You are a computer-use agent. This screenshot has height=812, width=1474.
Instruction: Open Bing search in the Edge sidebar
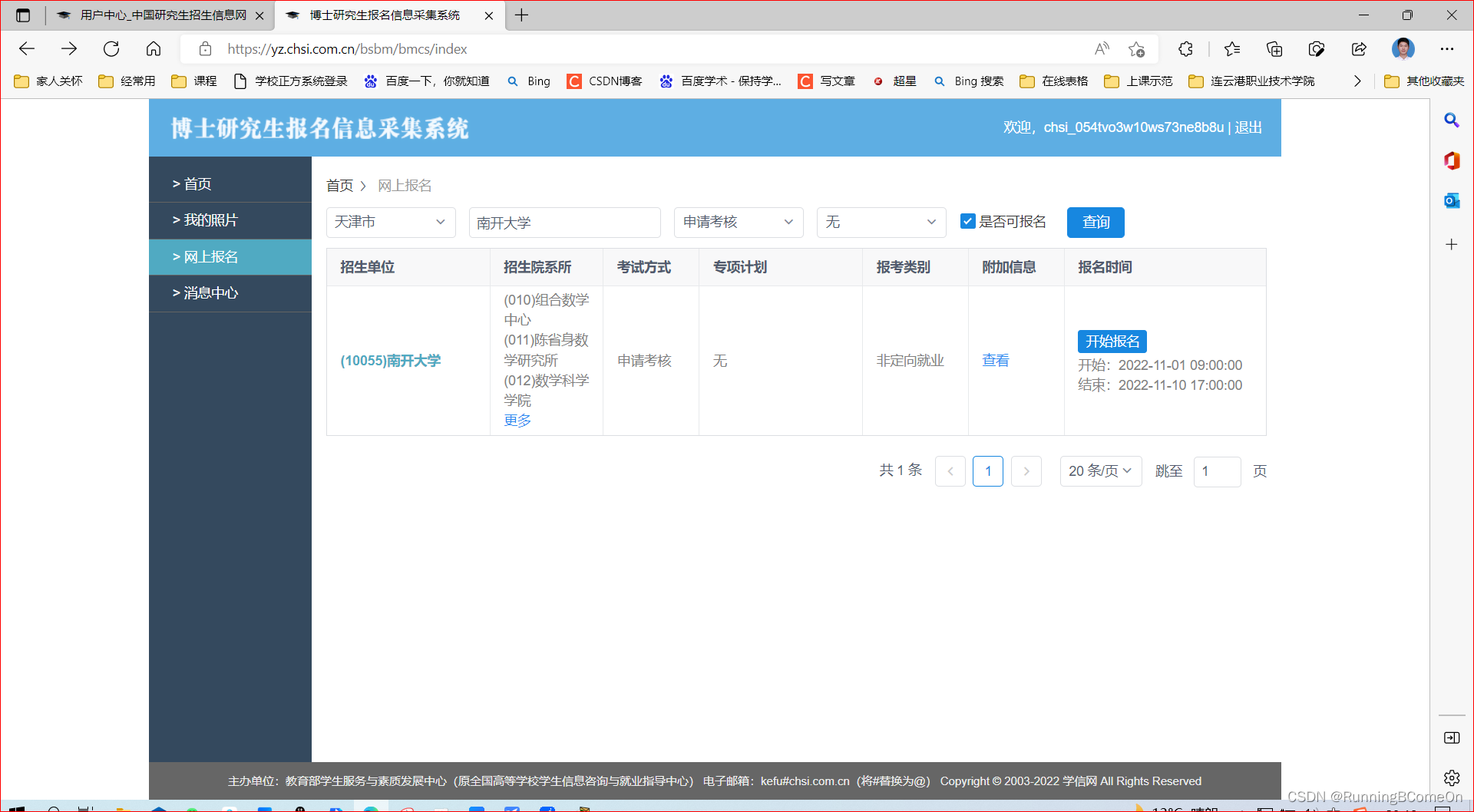(x=1451, y=120)
